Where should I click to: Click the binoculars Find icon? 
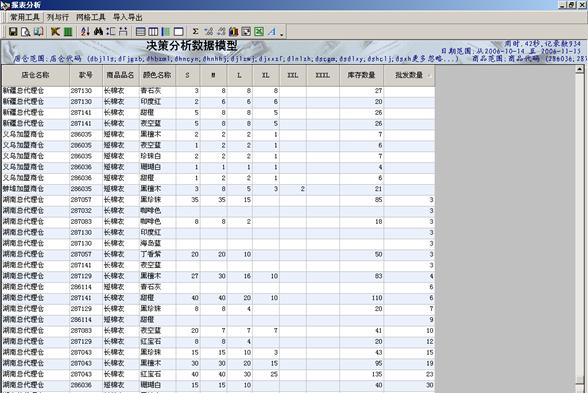pos(98,32)
